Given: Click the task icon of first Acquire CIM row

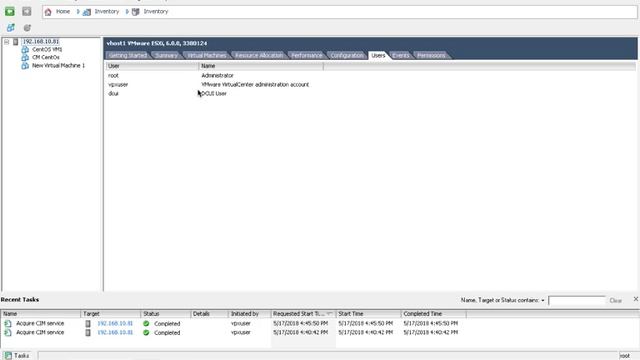Looking at the screenshot, I should 8,323.
